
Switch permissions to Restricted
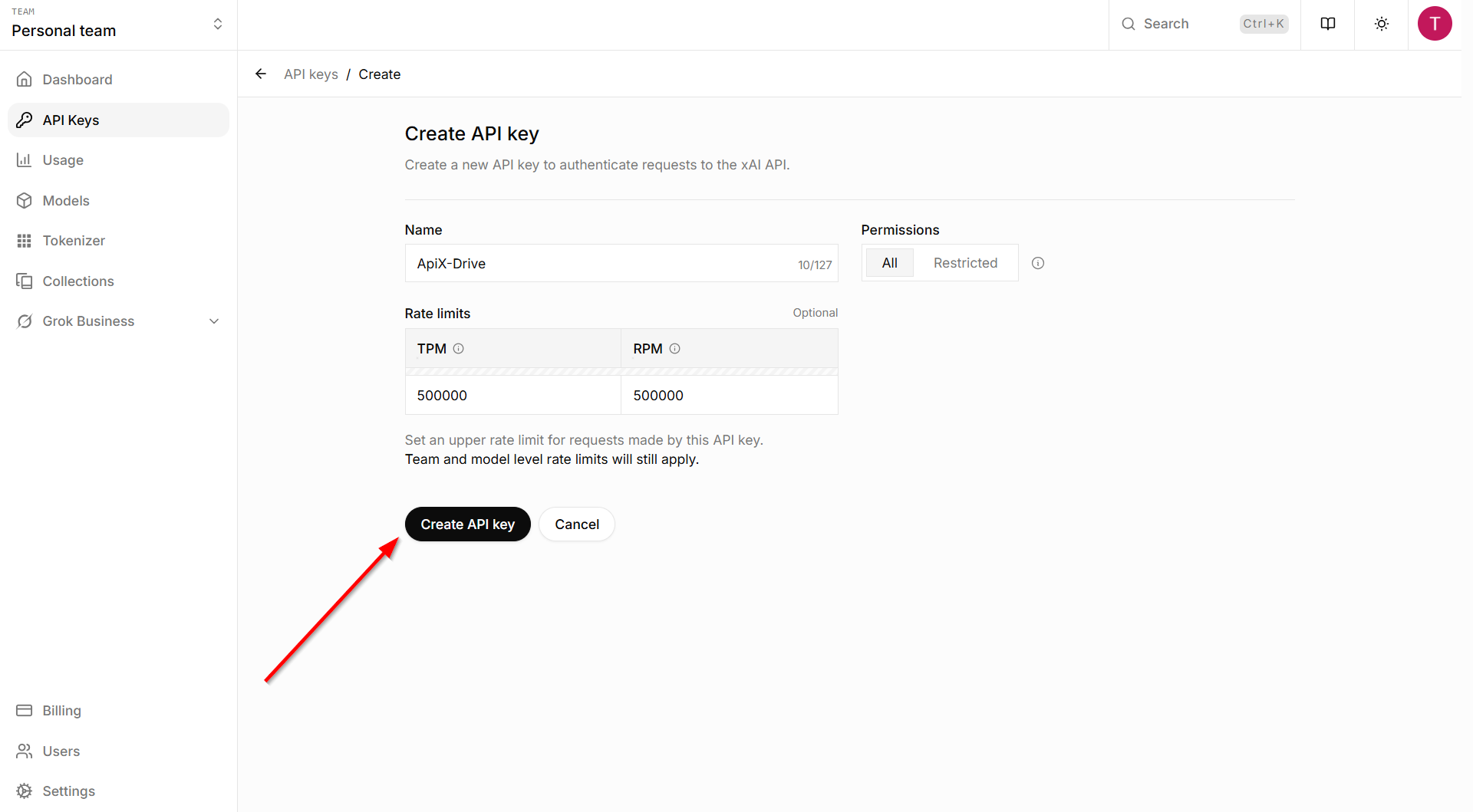(x=965, y=262)
